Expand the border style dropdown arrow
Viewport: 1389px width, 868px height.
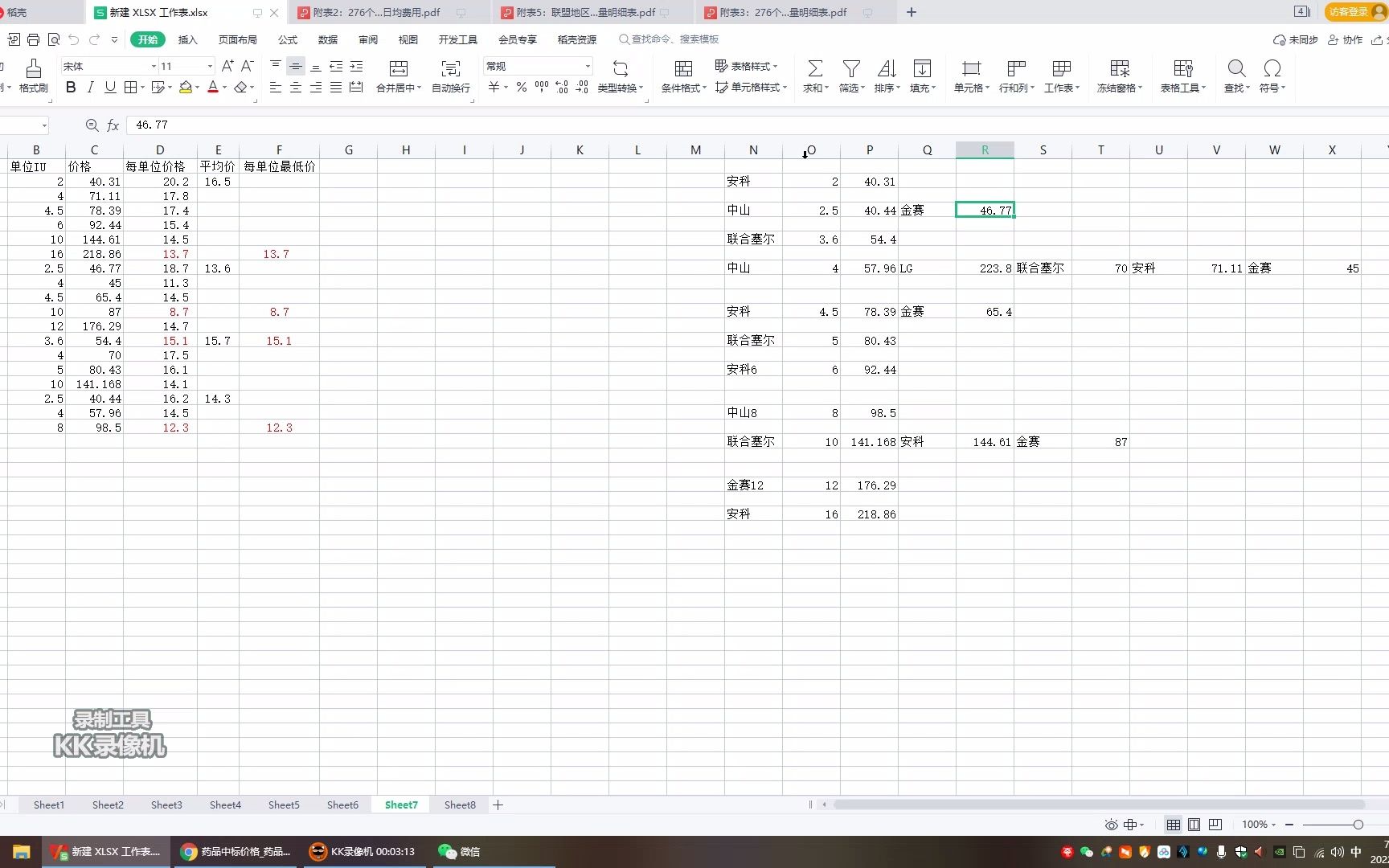(142, 87)
